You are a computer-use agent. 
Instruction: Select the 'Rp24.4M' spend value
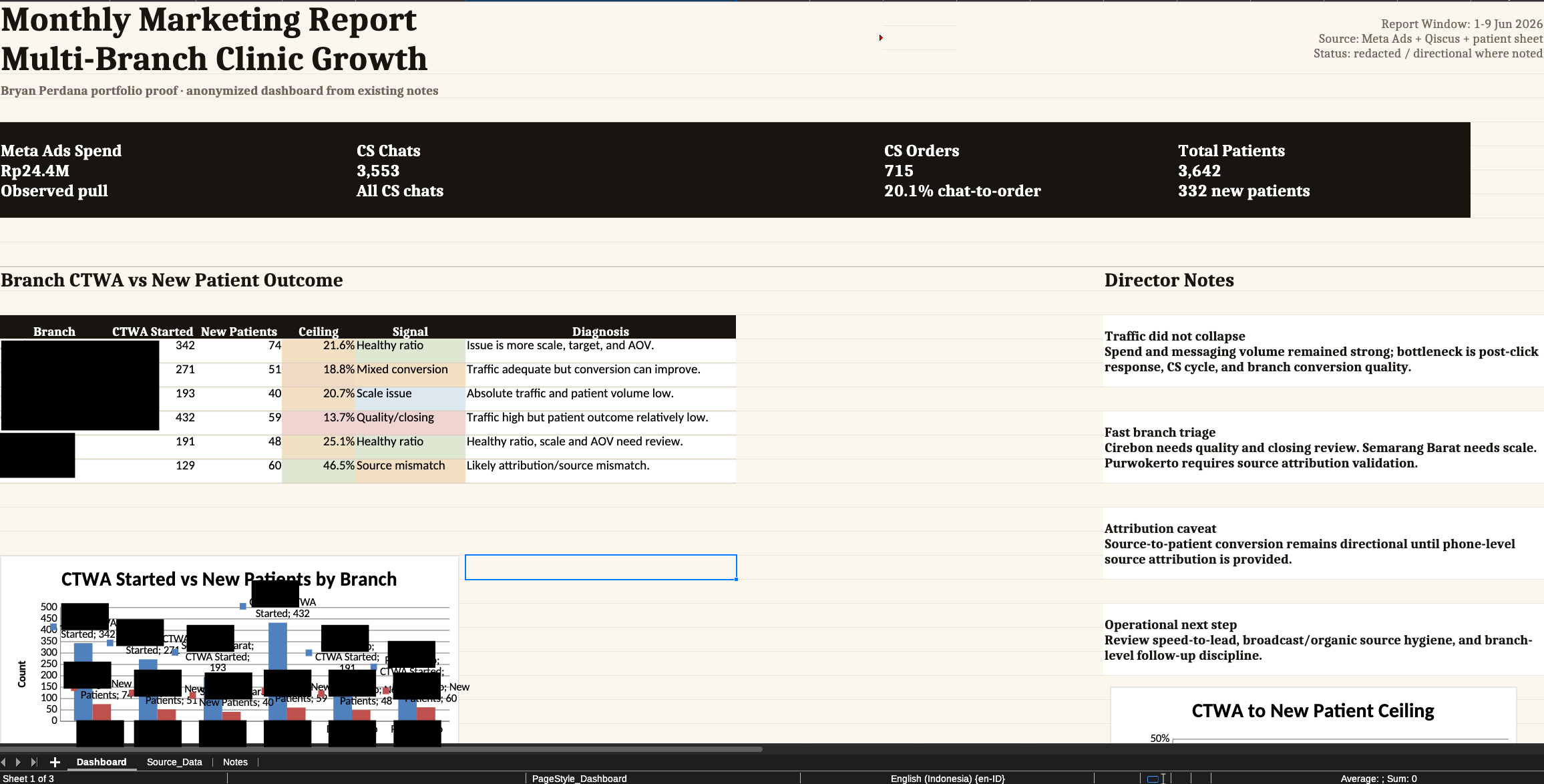point(35,171)
